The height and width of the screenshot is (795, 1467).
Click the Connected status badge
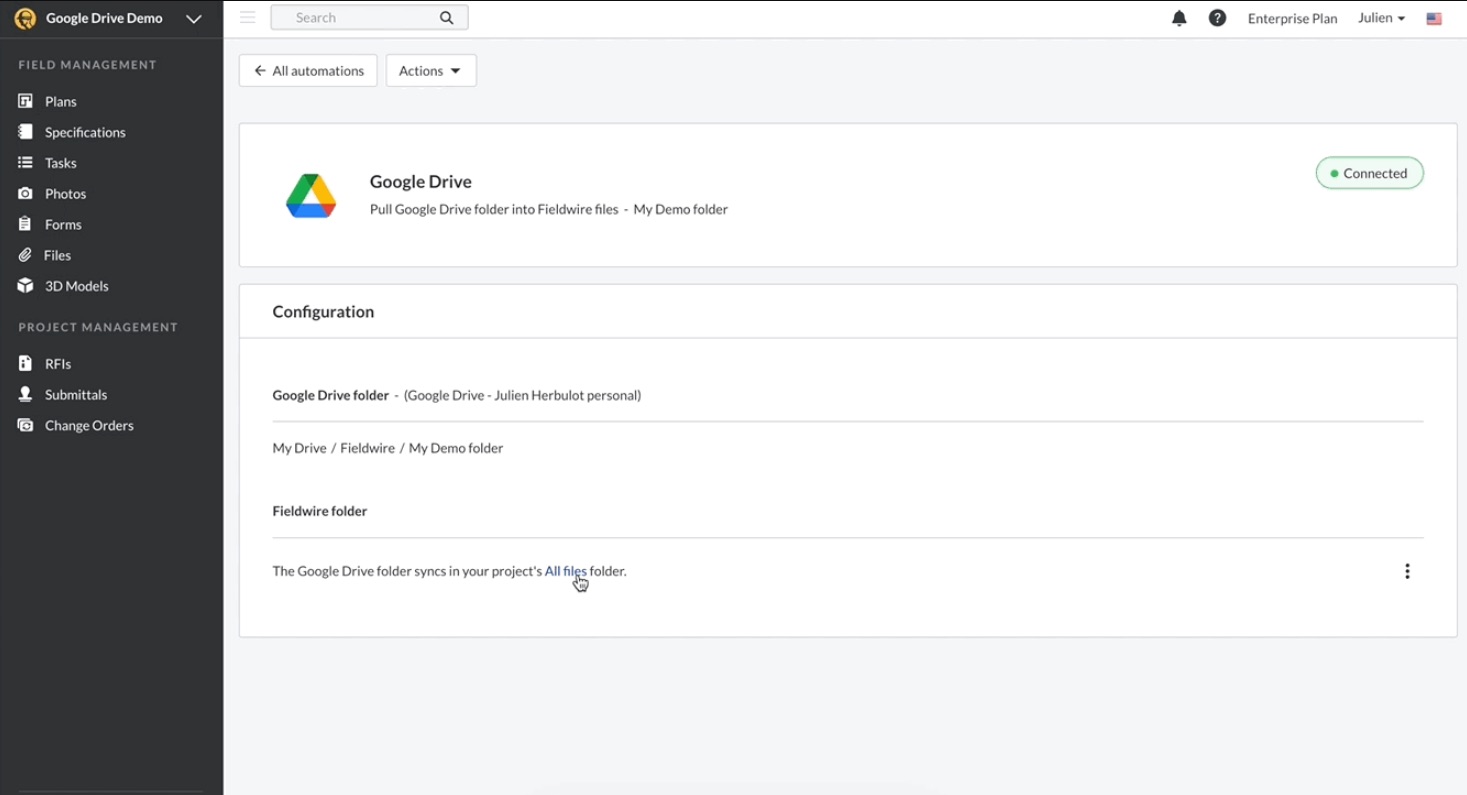point(1369,173)
